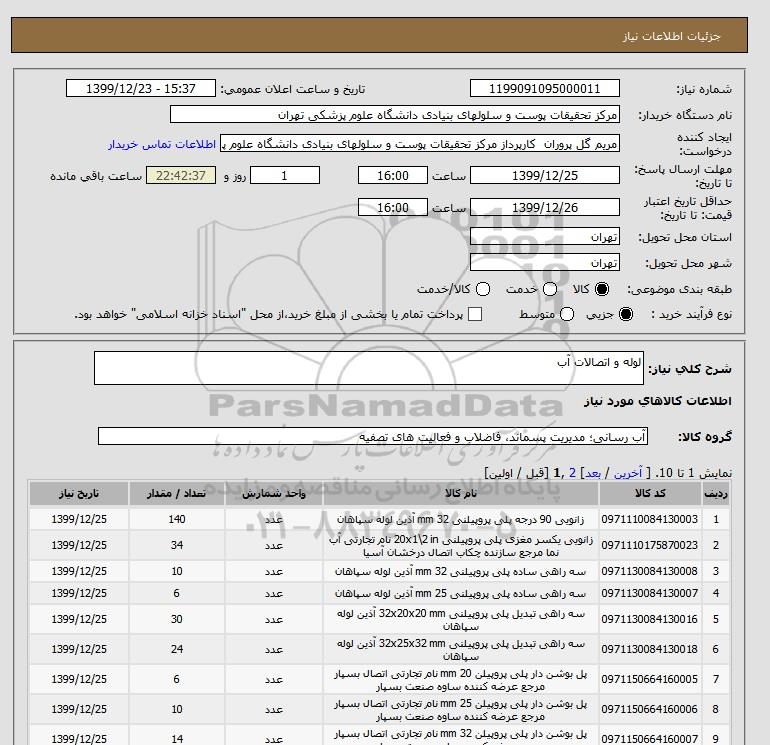Click the buyer organization name field
770x745 pixels.
tap(394, 114)
